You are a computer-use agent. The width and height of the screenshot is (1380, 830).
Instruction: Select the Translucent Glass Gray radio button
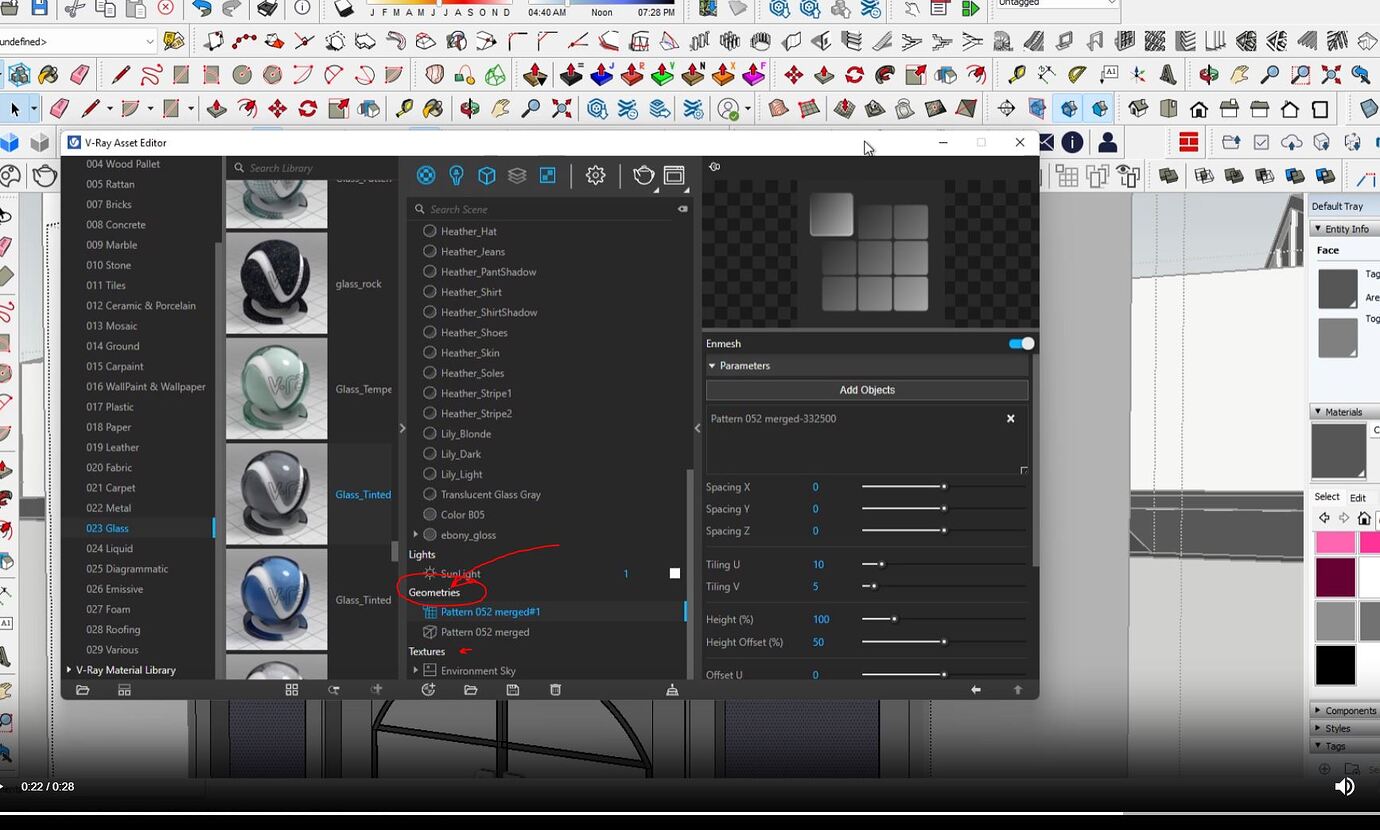430,494
